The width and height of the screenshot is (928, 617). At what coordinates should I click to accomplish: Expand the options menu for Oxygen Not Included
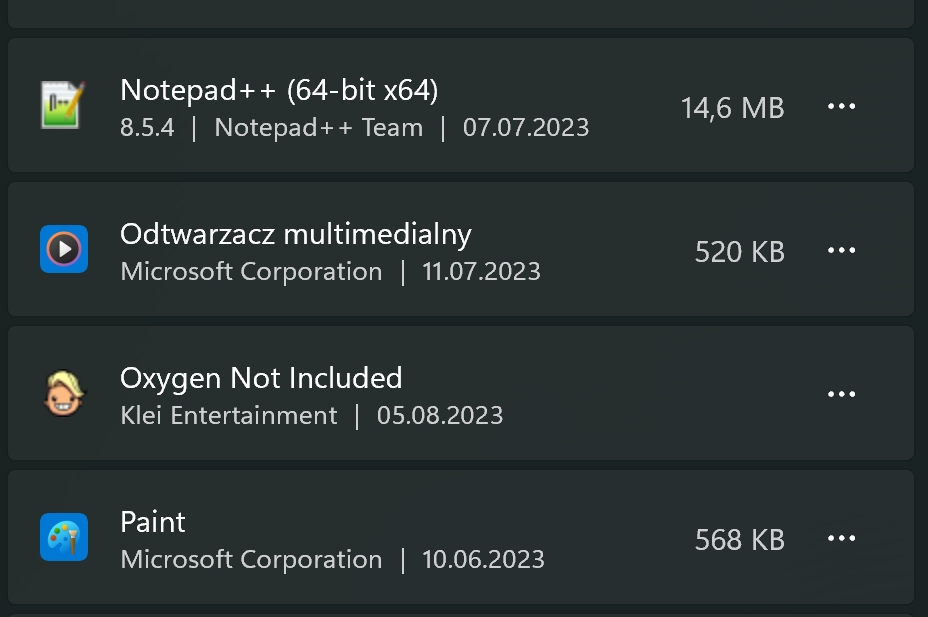[x=842, y=395]
